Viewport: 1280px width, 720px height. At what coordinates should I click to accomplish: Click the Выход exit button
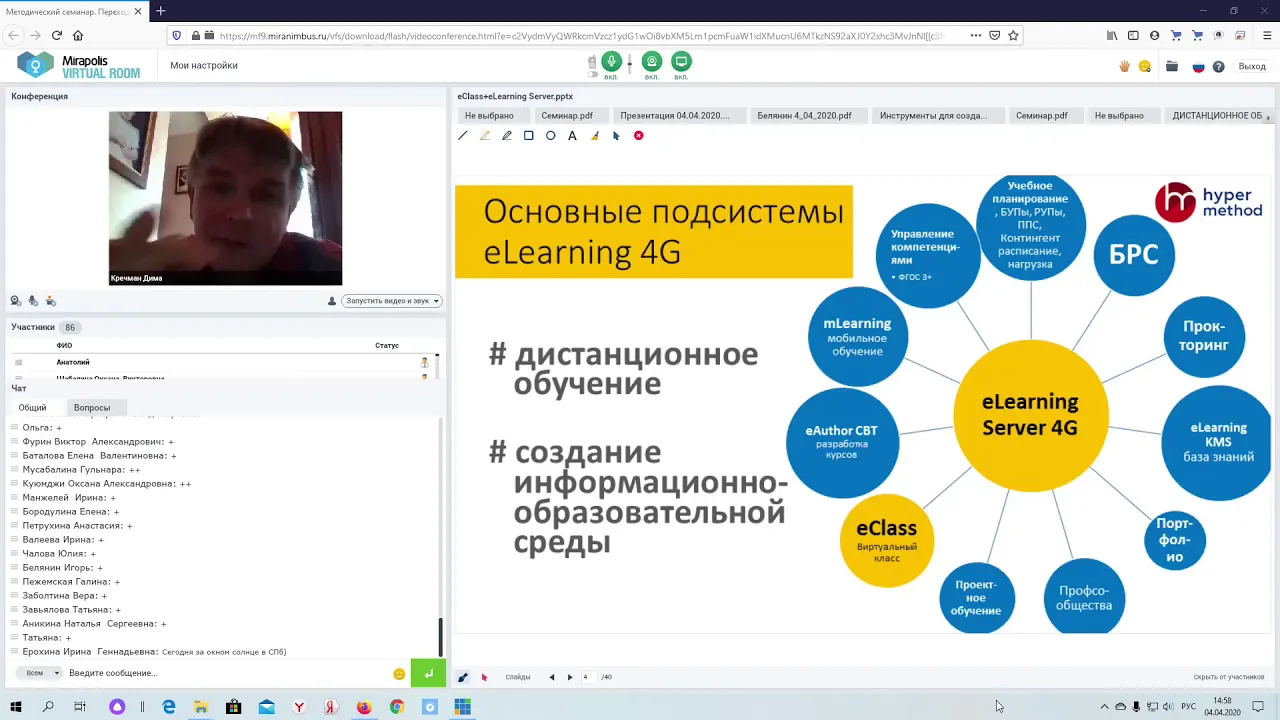point(1252,66)
